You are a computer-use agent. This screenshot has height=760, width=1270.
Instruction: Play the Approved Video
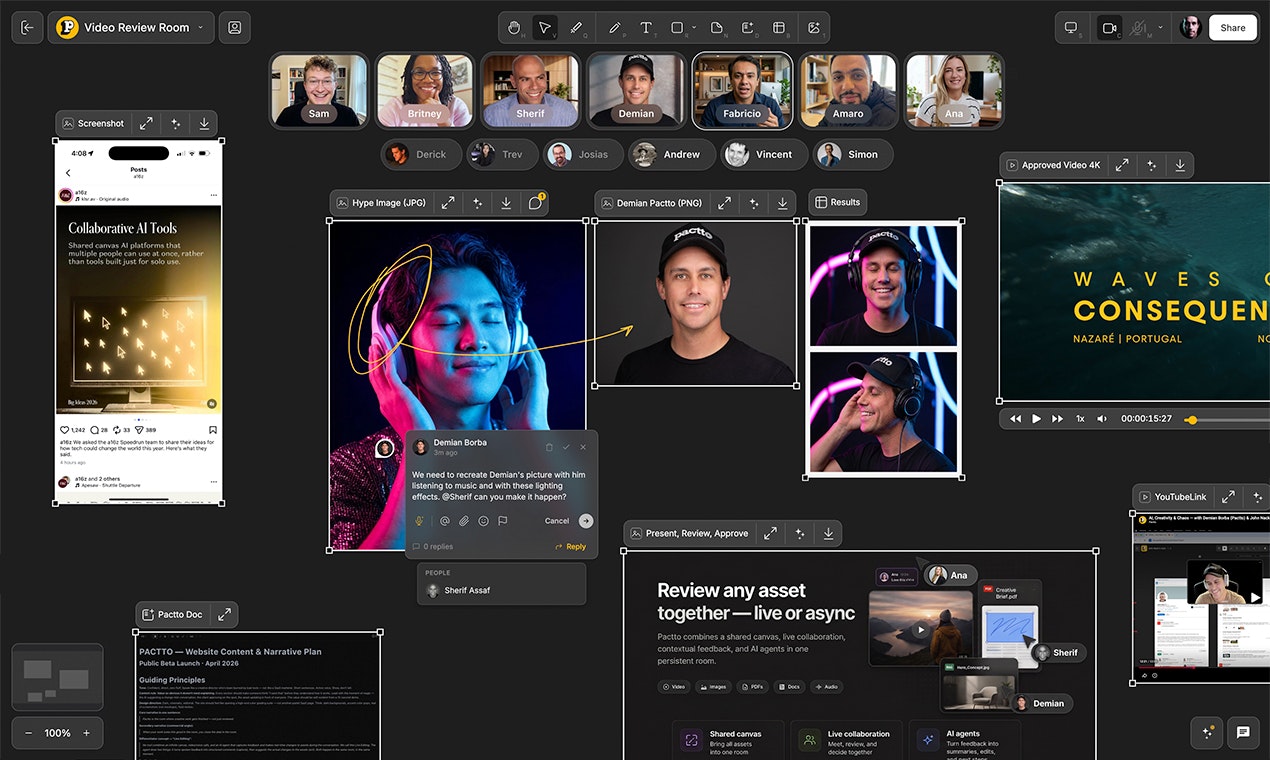pos(1036,418)
